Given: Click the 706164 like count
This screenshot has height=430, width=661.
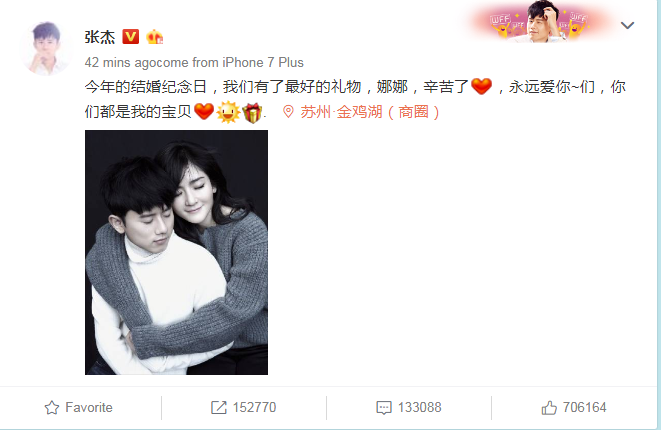Looking at the screenshot, I should click(x=585, y=408).
